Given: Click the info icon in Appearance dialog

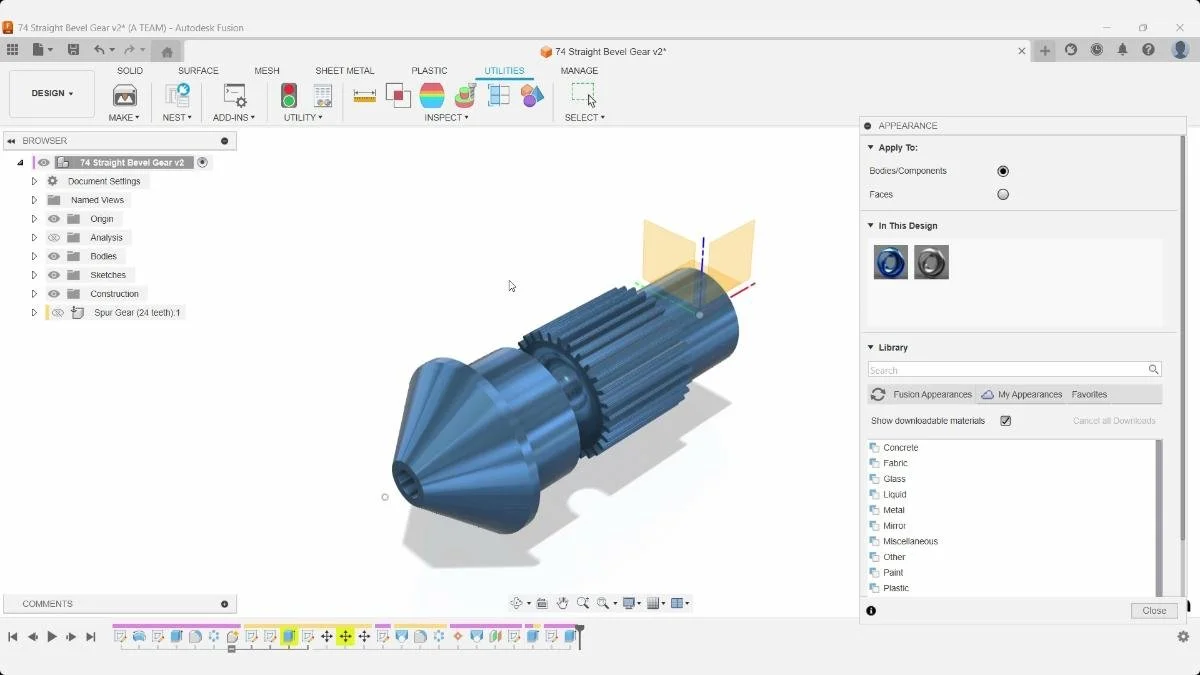Looking at the screenshot, I should [871, 611].
